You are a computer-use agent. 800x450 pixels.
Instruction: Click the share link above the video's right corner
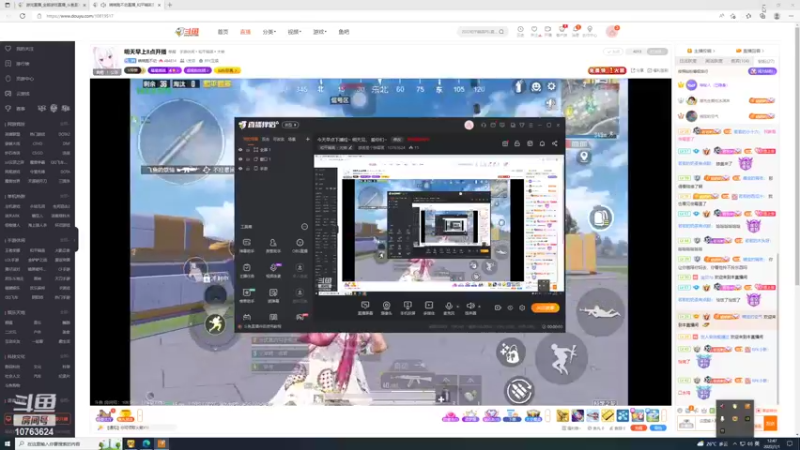[637, 70]
